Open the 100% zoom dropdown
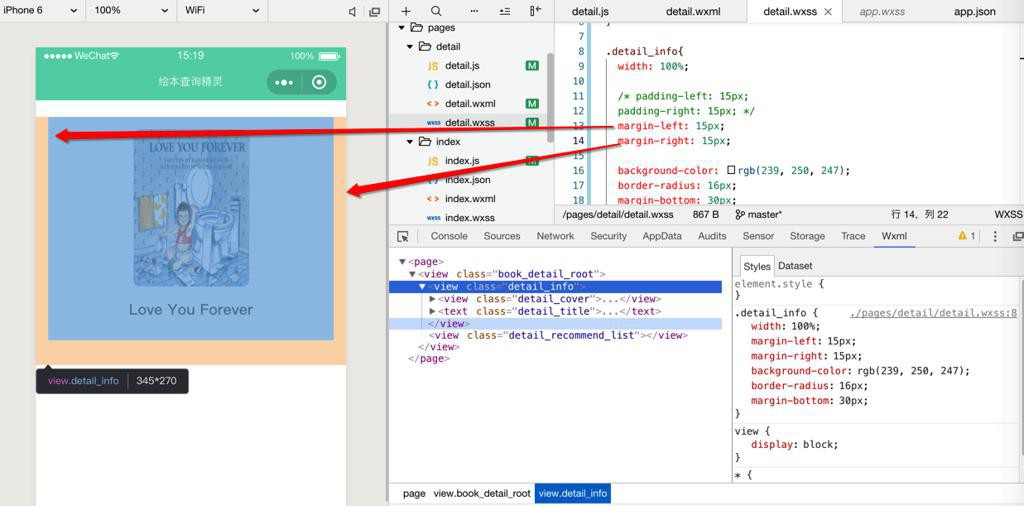1024x506 pixels. [130, 11]
